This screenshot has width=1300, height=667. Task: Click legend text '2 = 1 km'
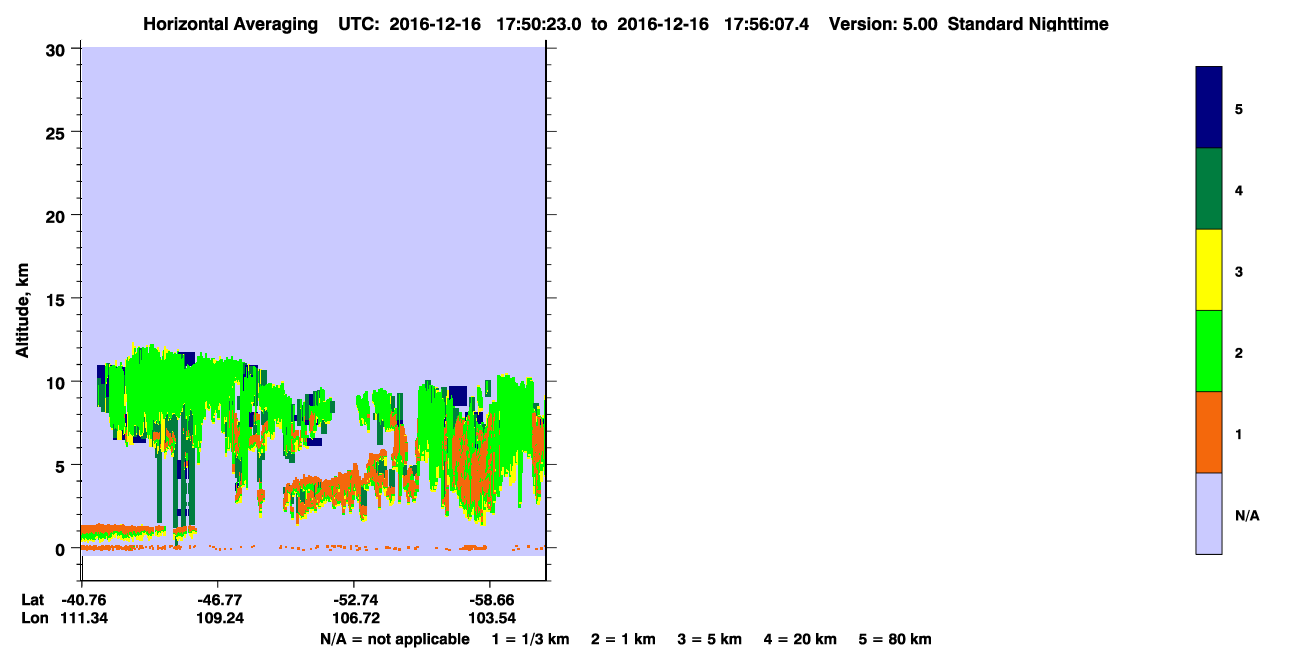(623, 639)
